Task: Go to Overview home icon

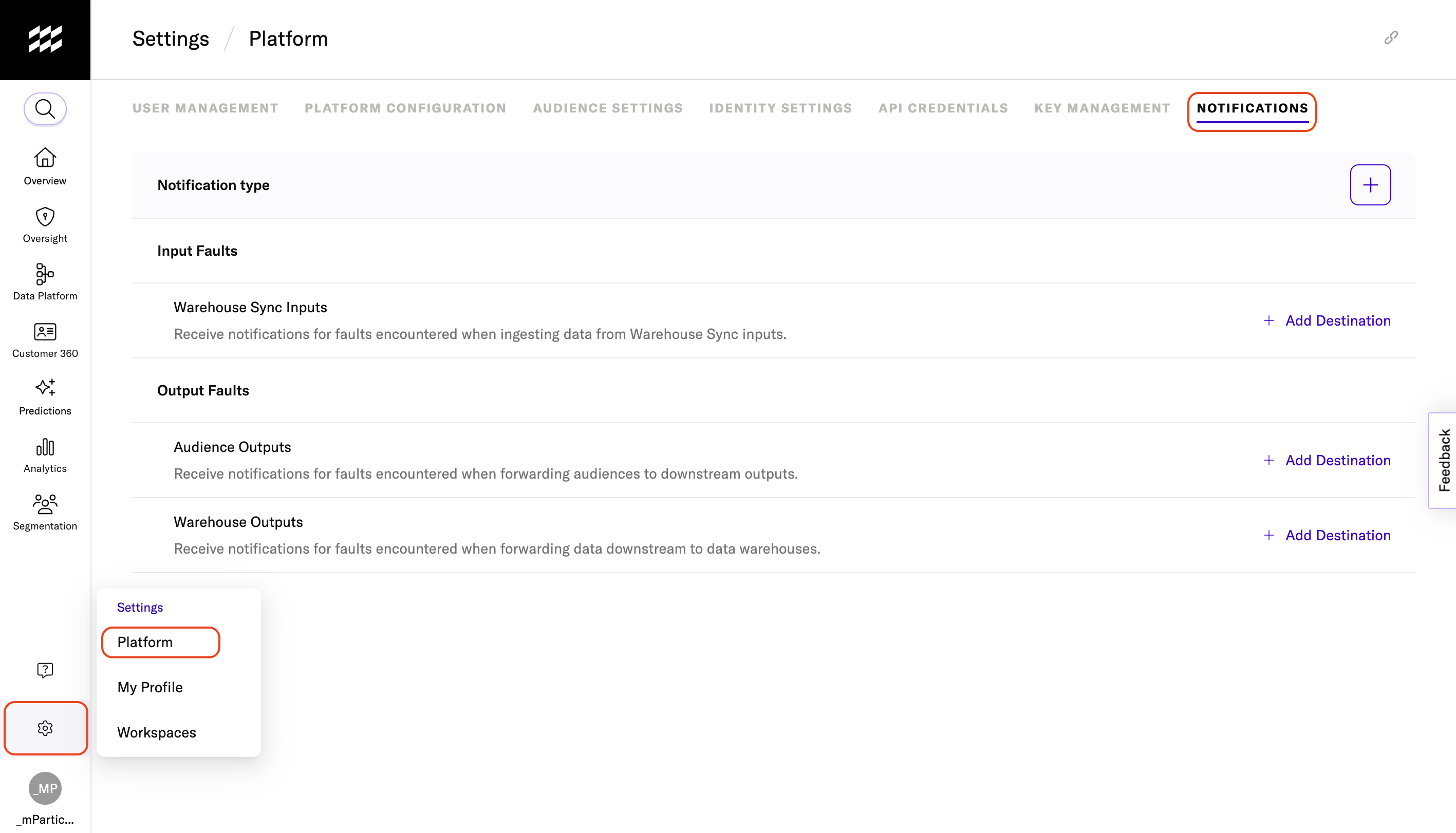Action: 45,166
